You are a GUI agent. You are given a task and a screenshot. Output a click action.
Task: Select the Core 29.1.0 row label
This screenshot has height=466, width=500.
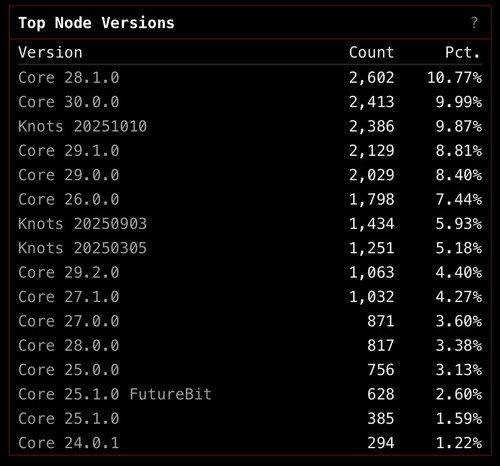tap(69, 151)
